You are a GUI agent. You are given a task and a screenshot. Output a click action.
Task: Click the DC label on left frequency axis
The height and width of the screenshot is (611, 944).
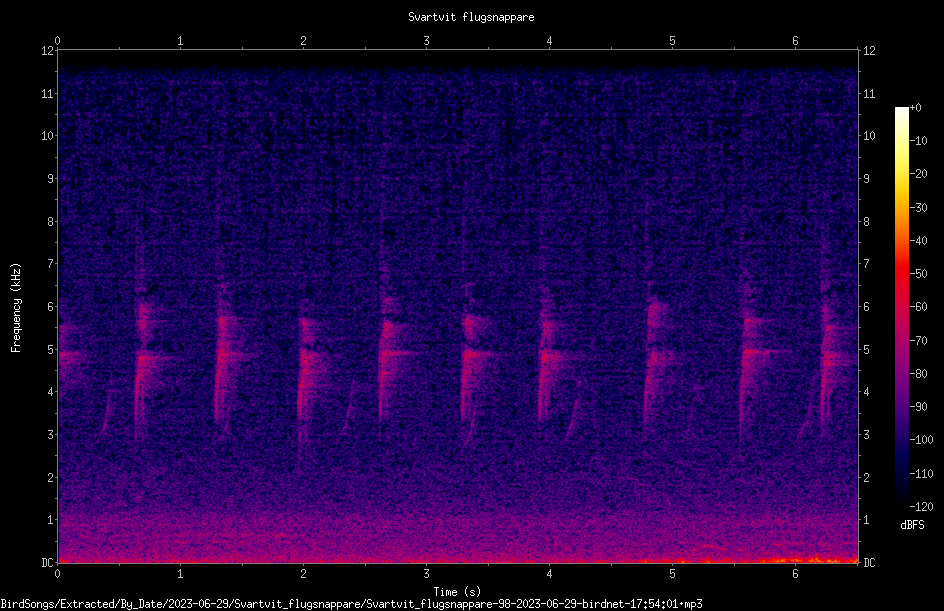(x=47, y=562)
